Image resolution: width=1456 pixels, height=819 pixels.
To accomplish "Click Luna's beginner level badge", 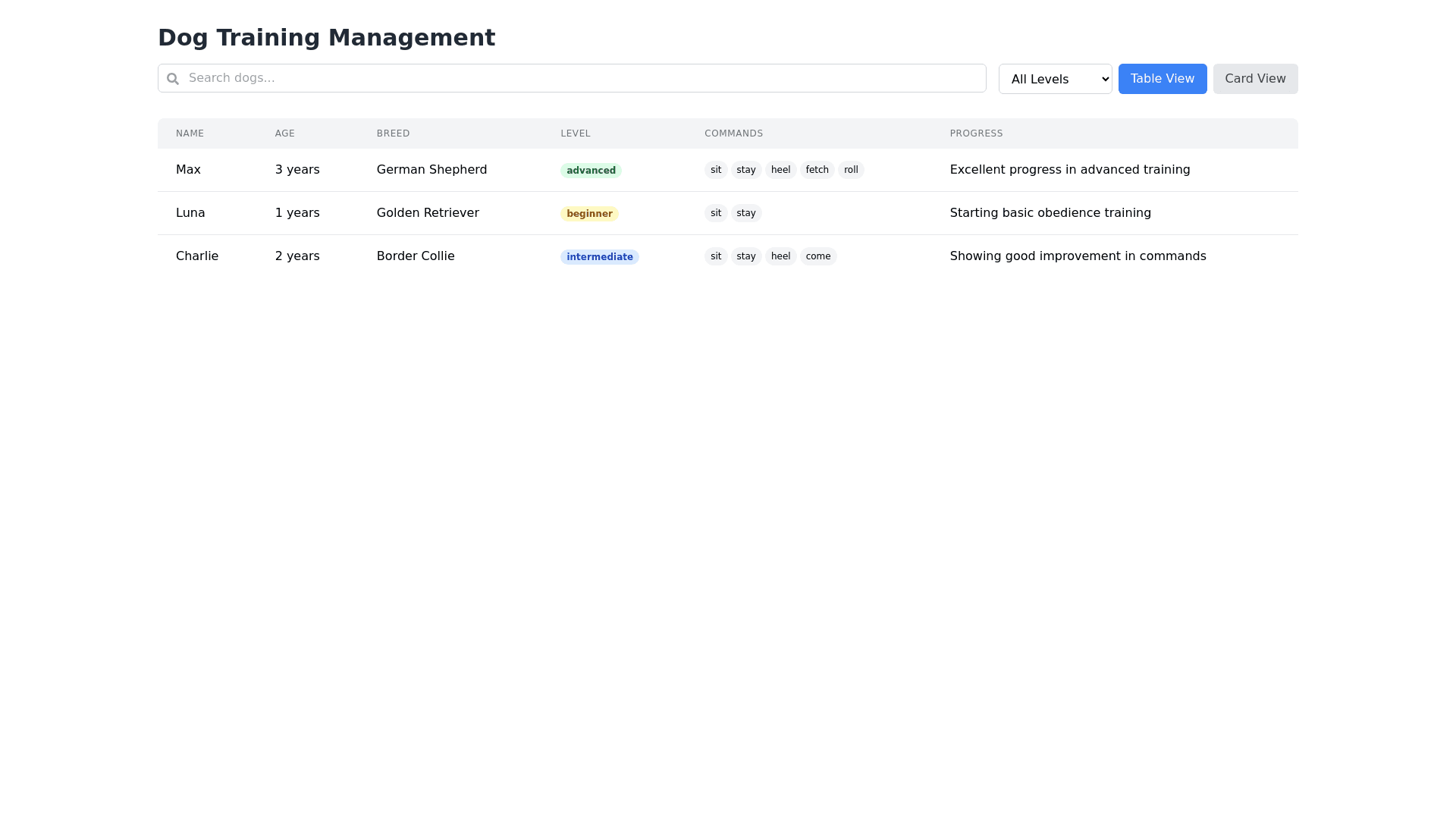I will click(x=589, y=214).
